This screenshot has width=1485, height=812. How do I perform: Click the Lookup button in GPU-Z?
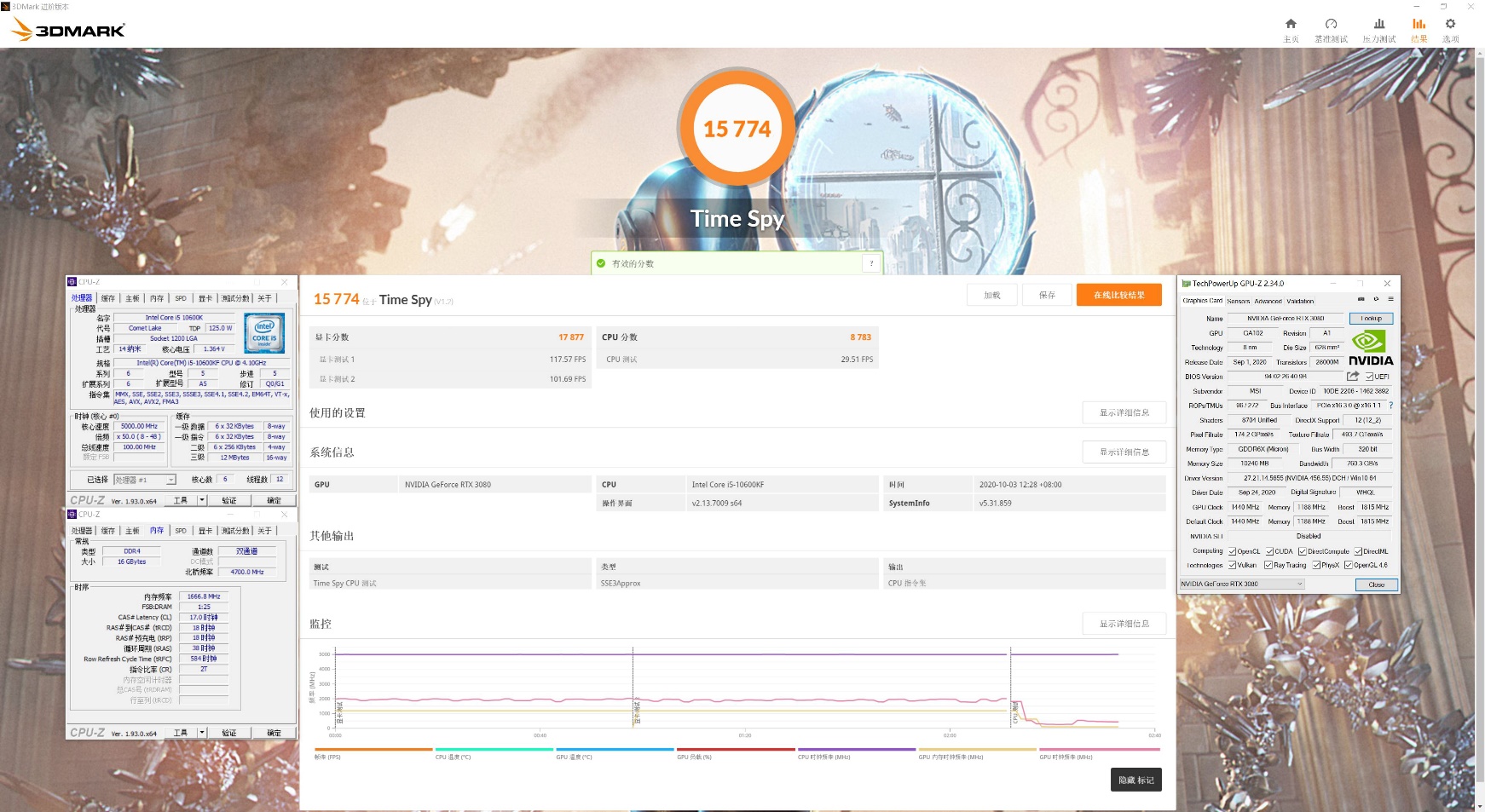coord(1371,319)
